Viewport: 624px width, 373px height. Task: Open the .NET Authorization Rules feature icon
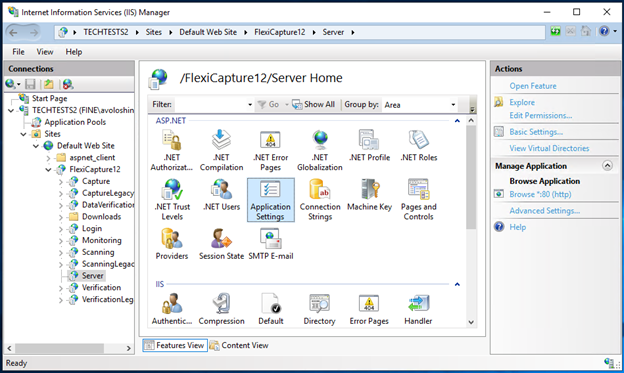tap(172, 150)
